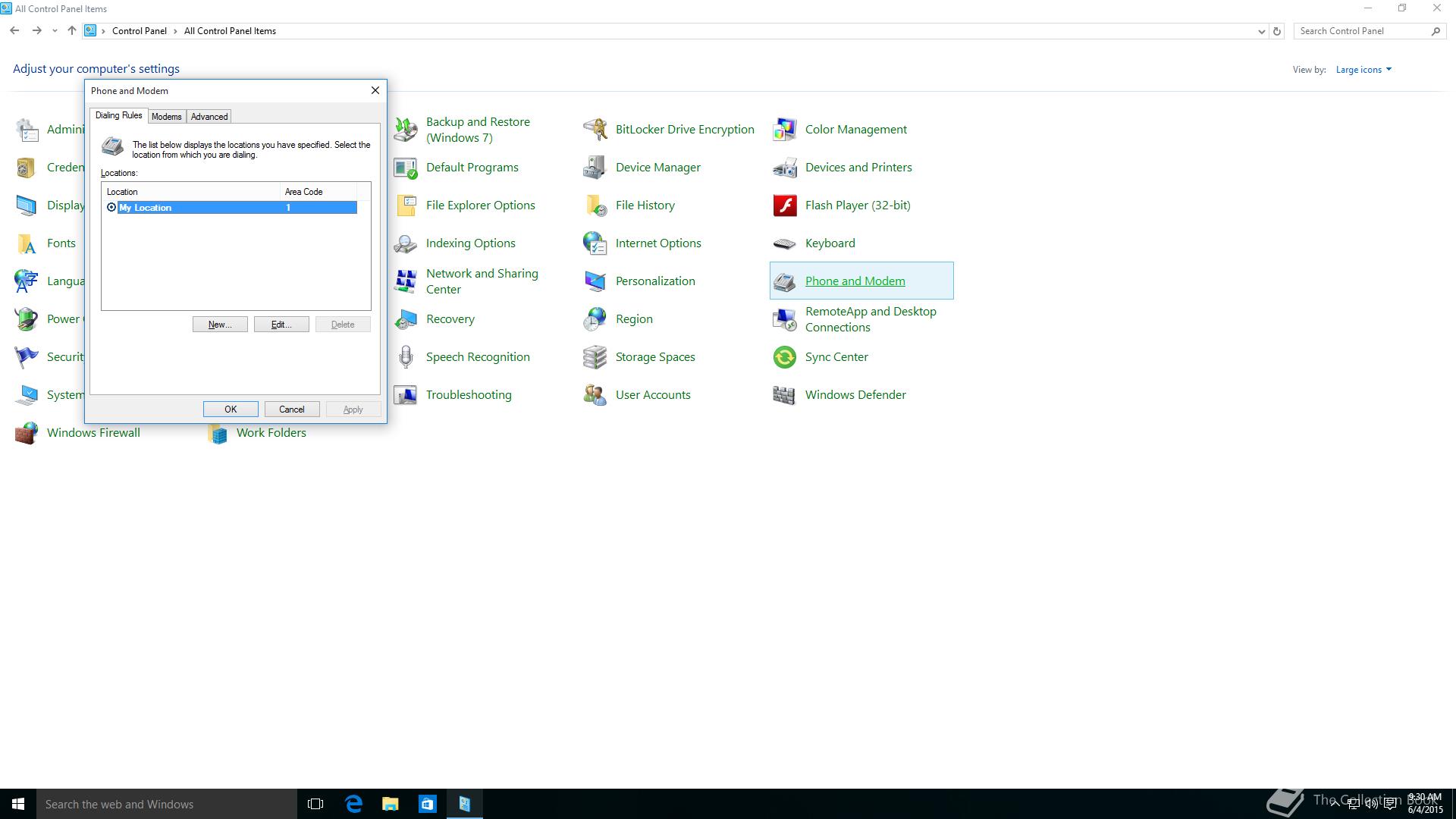The width and height of the screenshot is (1456, 819).
Task: Click the Internet Options icon
Action: pos(595,243)
